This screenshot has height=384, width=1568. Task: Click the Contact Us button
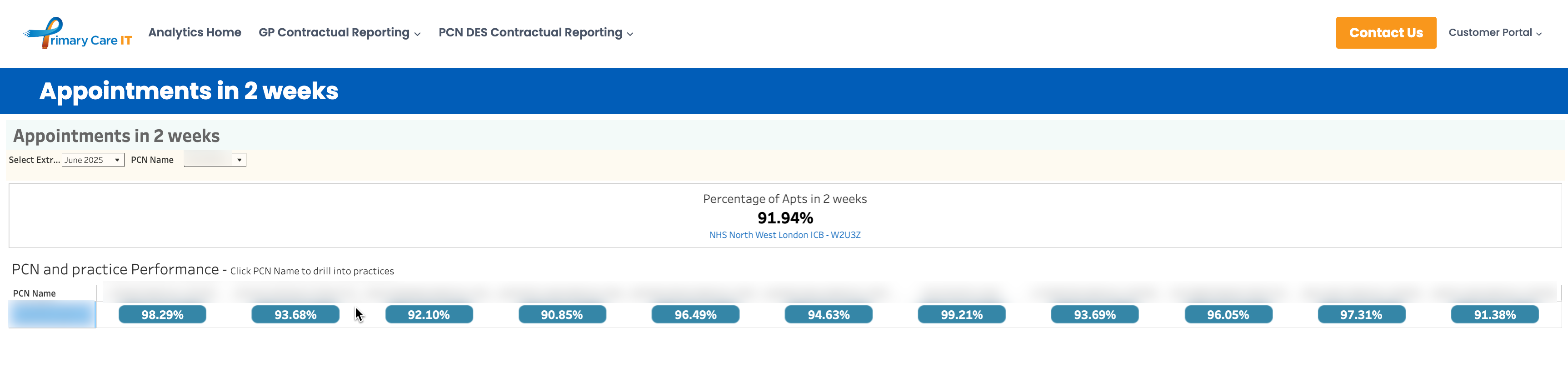click(1385, 33)
